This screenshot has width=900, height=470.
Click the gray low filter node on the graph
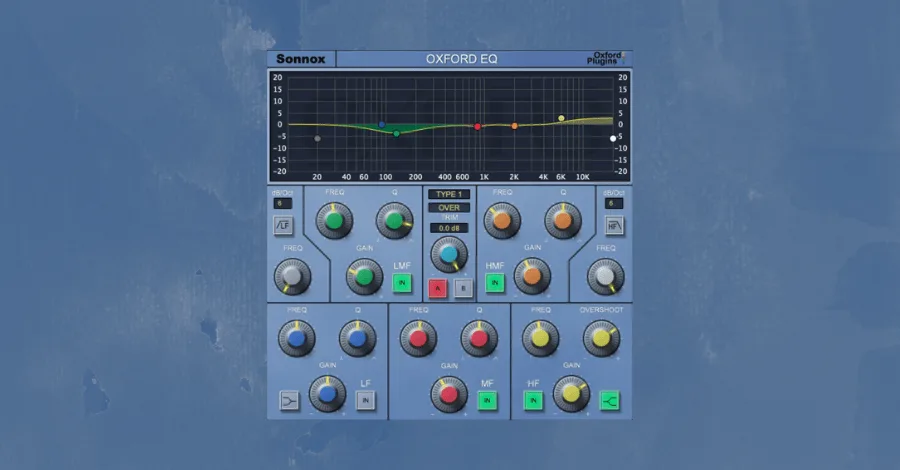tap(317, 138)
